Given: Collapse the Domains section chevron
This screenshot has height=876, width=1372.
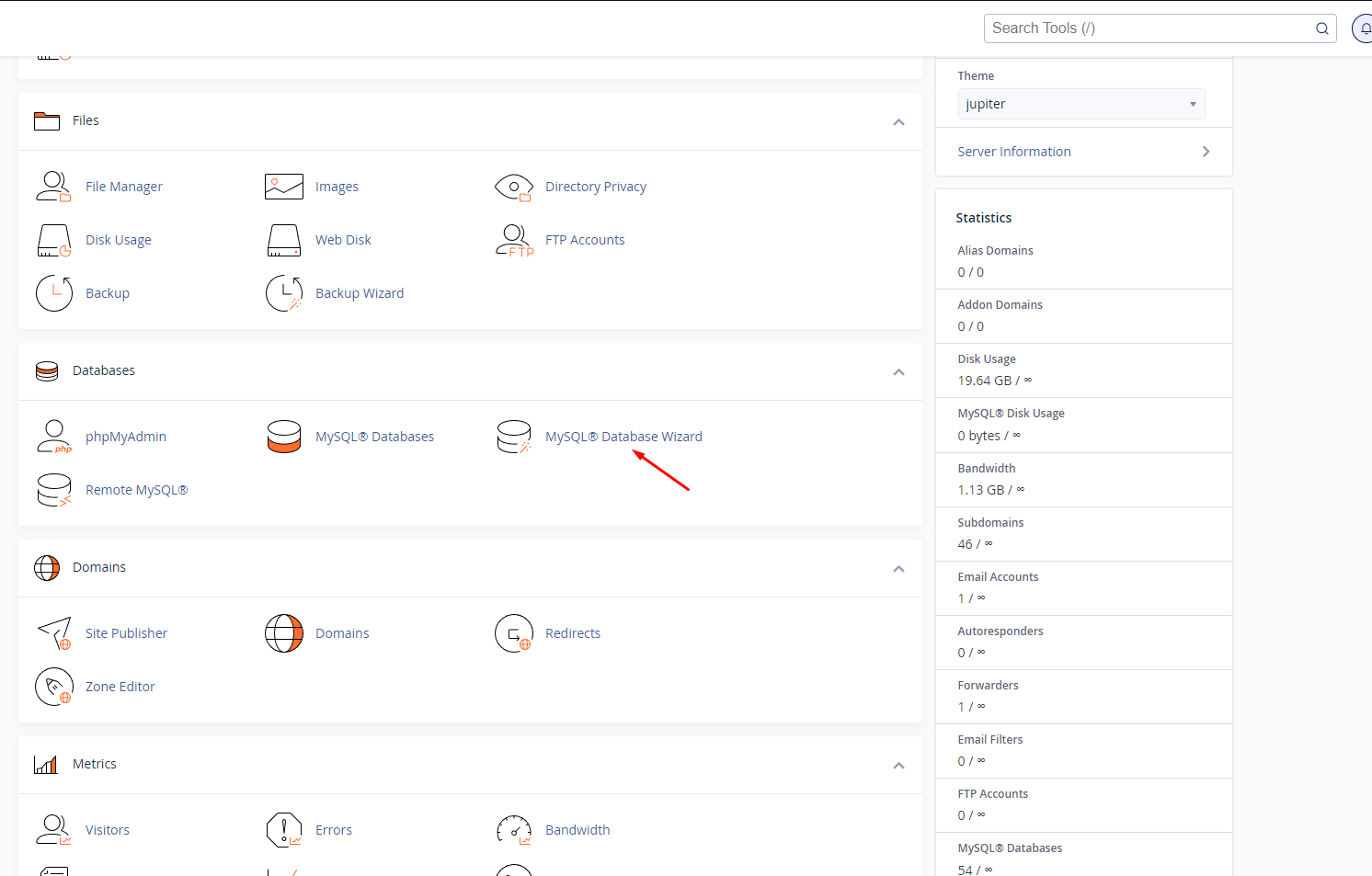Looking at the screenshot, I should pyautogui.click(x=898, y=569).
